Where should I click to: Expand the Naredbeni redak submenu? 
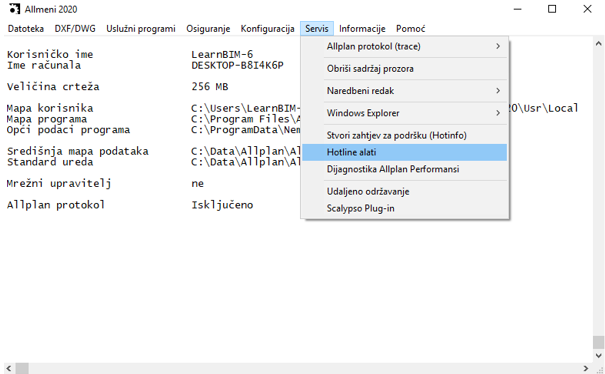[x=405, y=91]
